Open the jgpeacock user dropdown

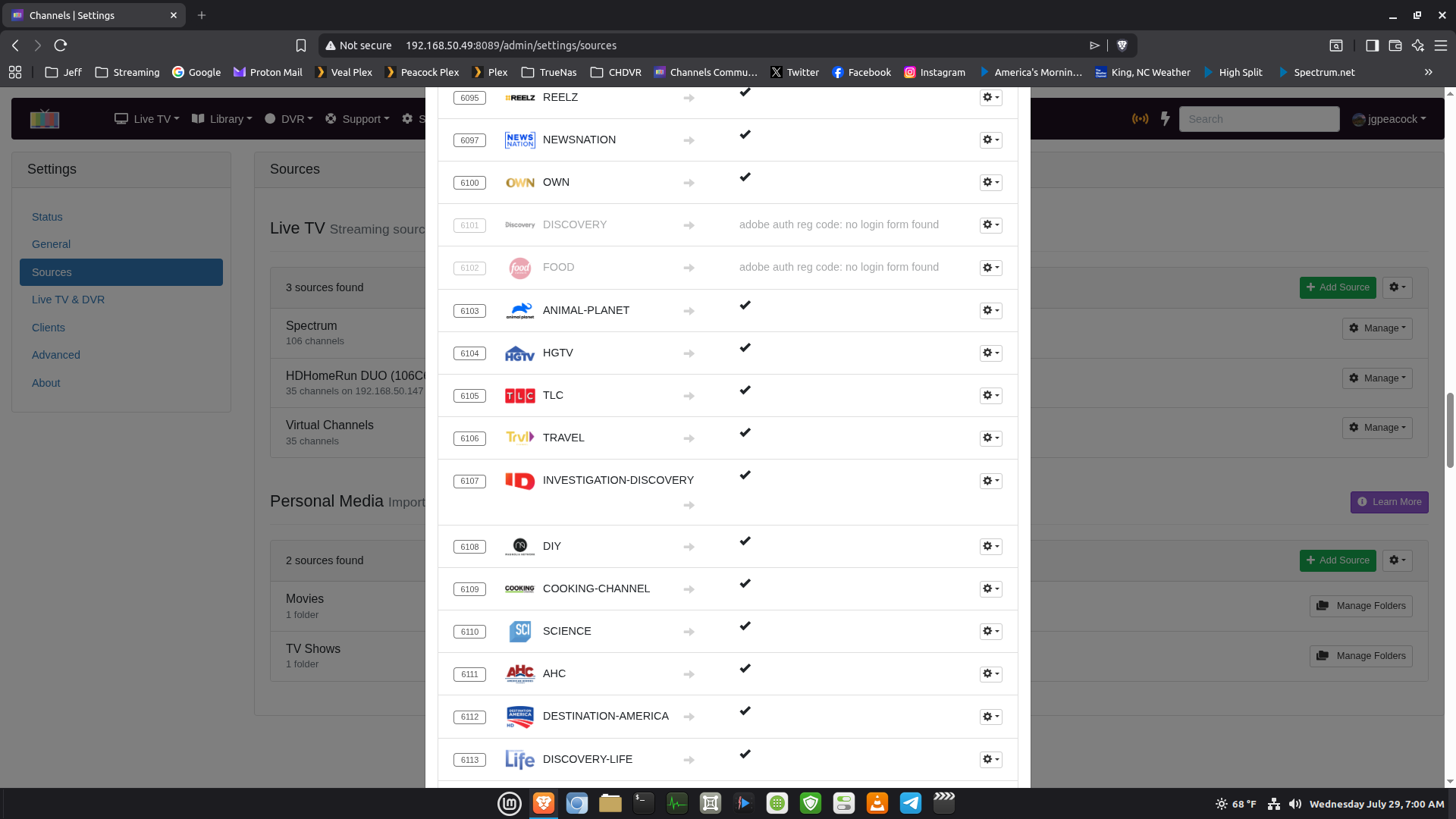coord(1389,119)
